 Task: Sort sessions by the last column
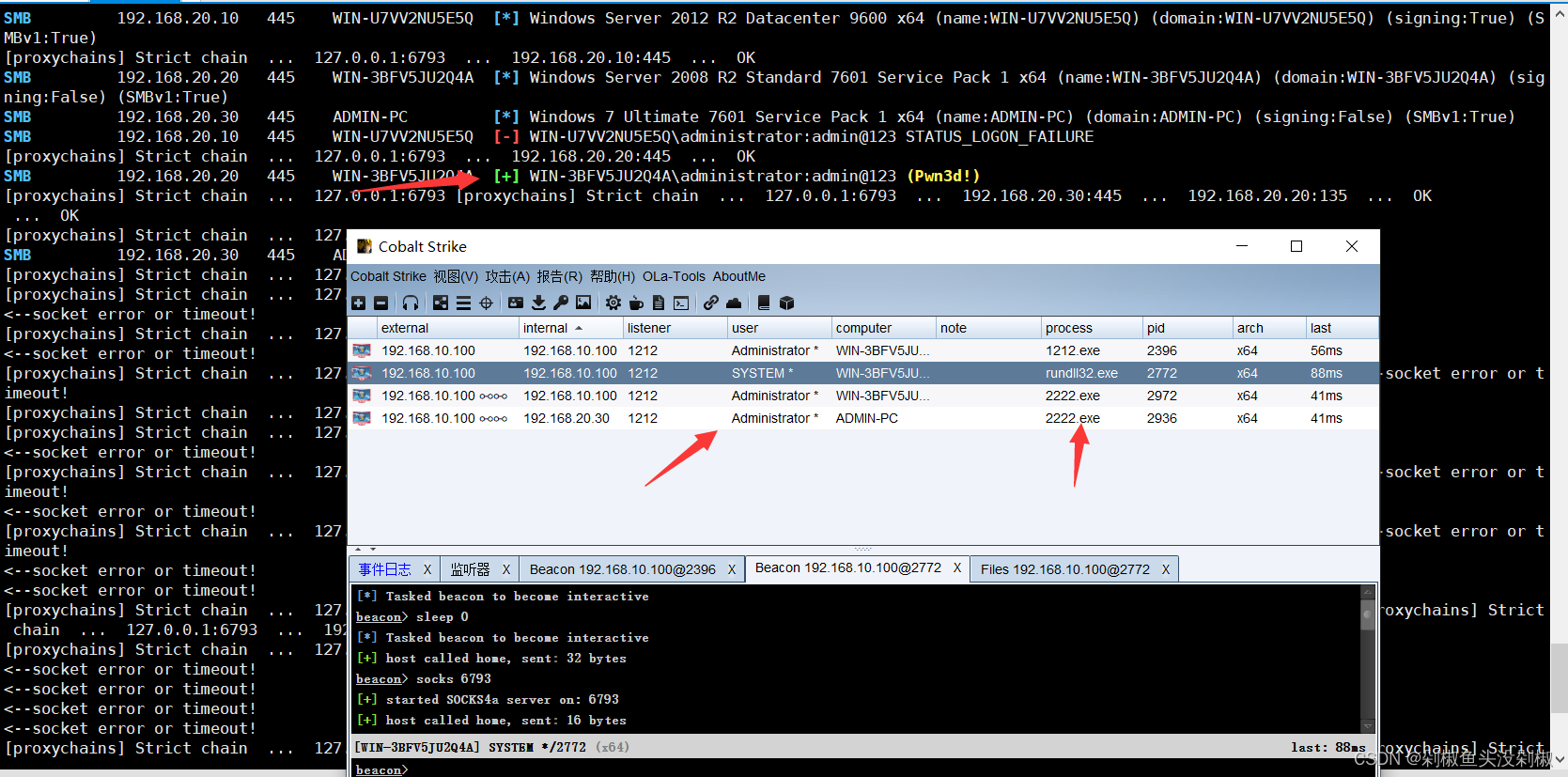(x=1342, y=328)
